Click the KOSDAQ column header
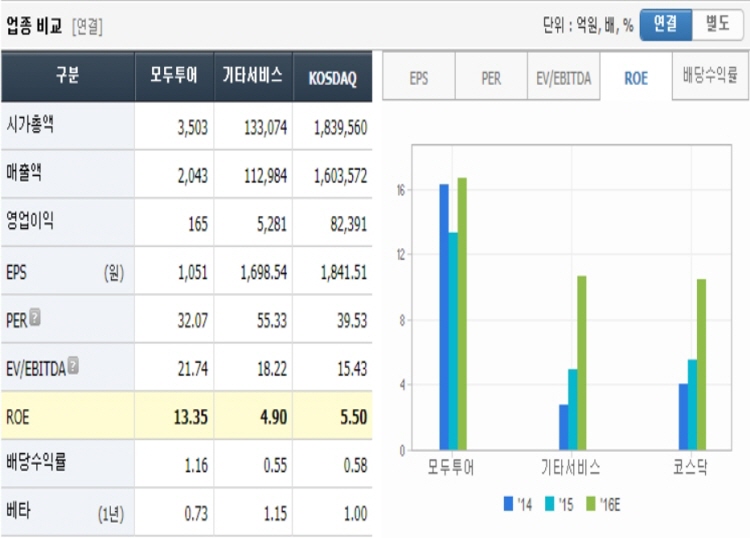750x538 pixels. [x=332, y=77]
